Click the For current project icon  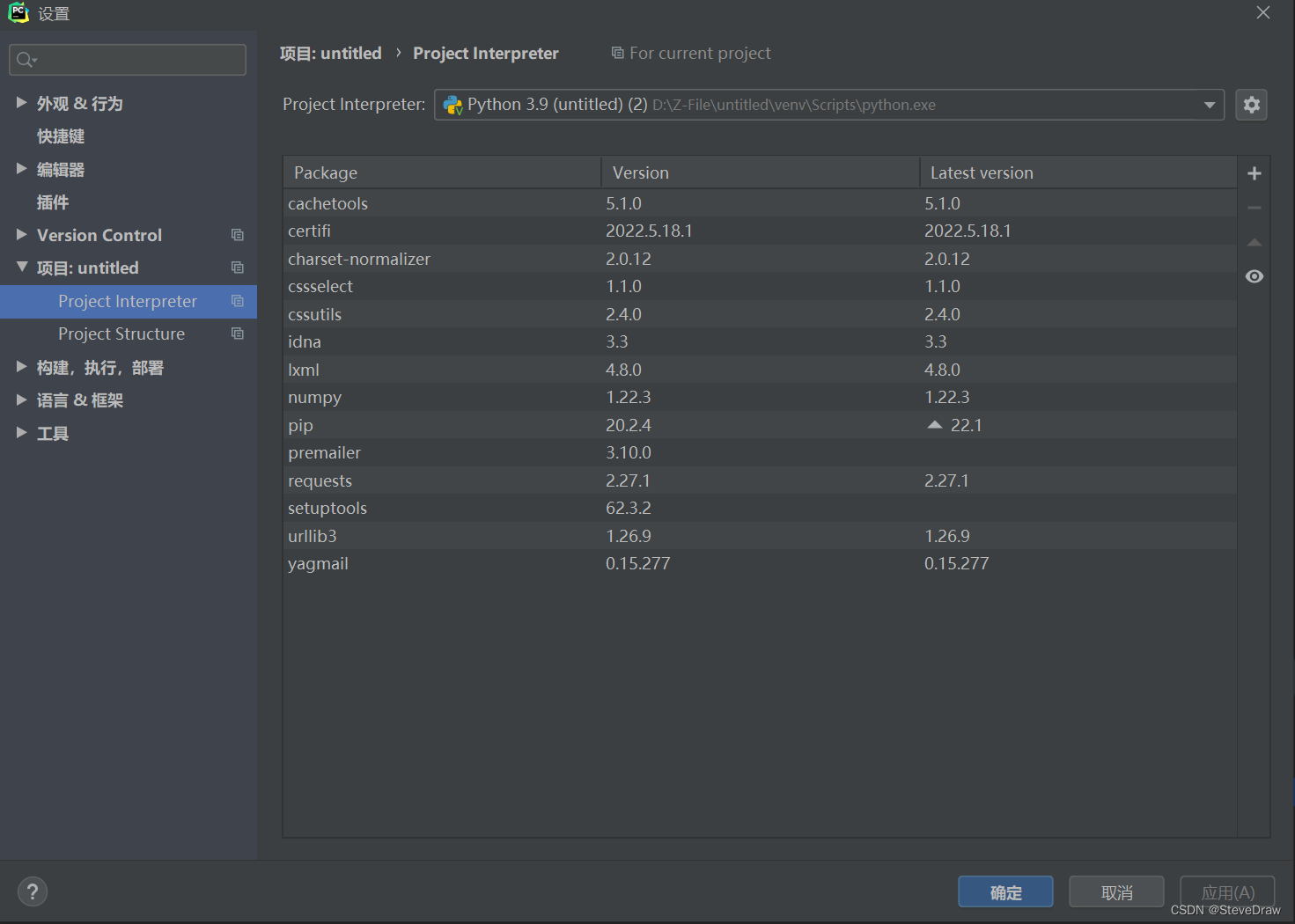tap(618, 54)
